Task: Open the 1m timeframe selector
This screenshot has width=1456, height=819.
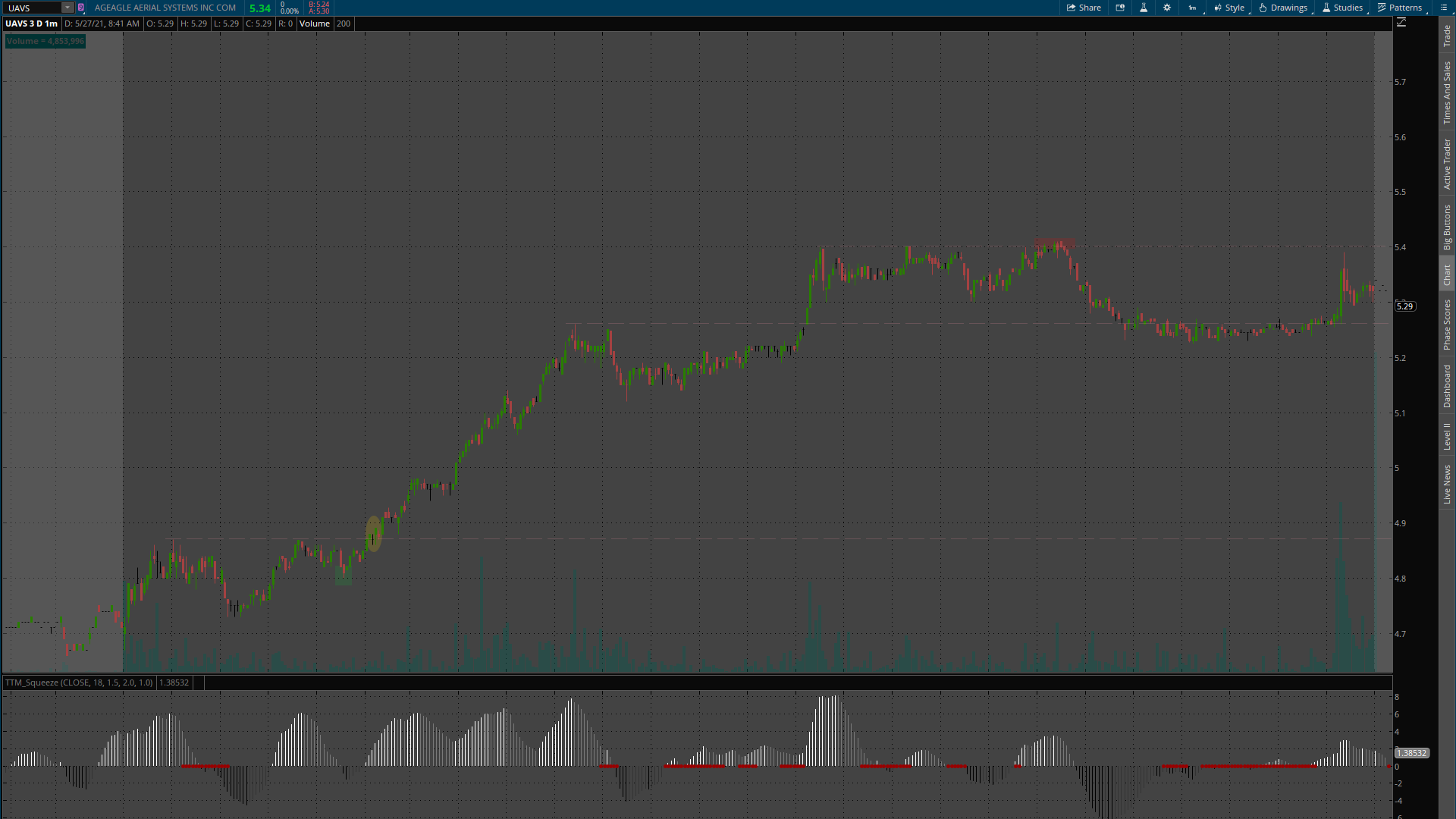Action: pos(1192,8)
